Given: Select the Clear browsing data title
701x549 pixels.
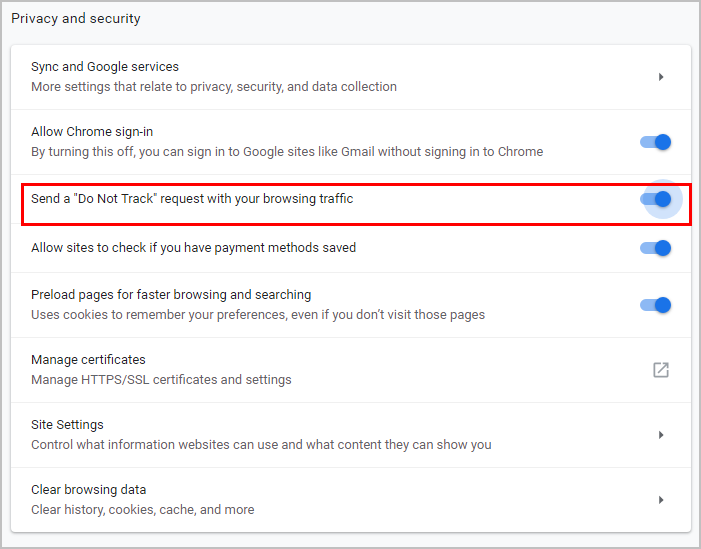Looking at the screenshot, I should (x=89, y=490).
